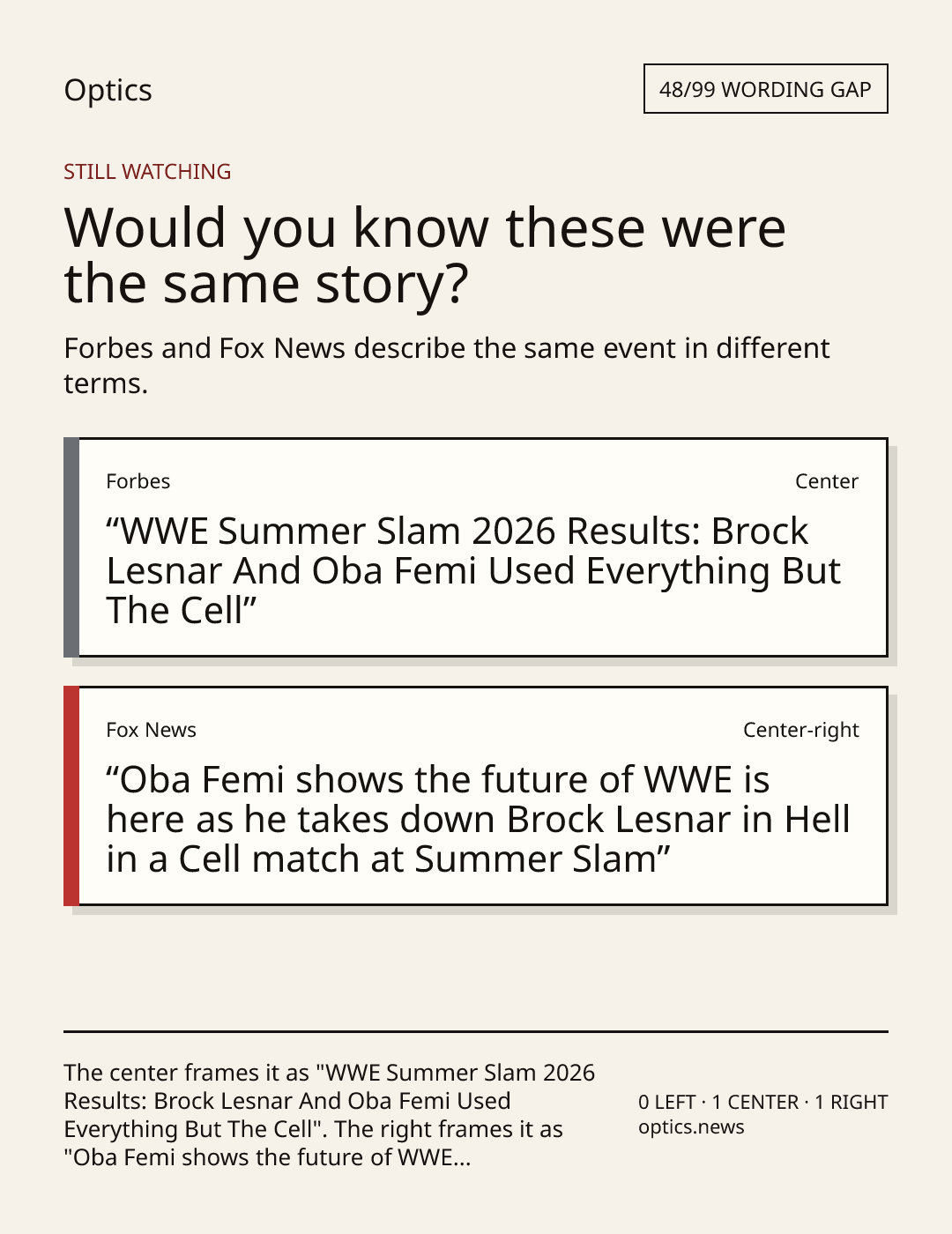The height and width of the screenshot is (1234, 952).
Task: Click the 48/99 WORDING GAP badge
Action: tap(765, 89)
